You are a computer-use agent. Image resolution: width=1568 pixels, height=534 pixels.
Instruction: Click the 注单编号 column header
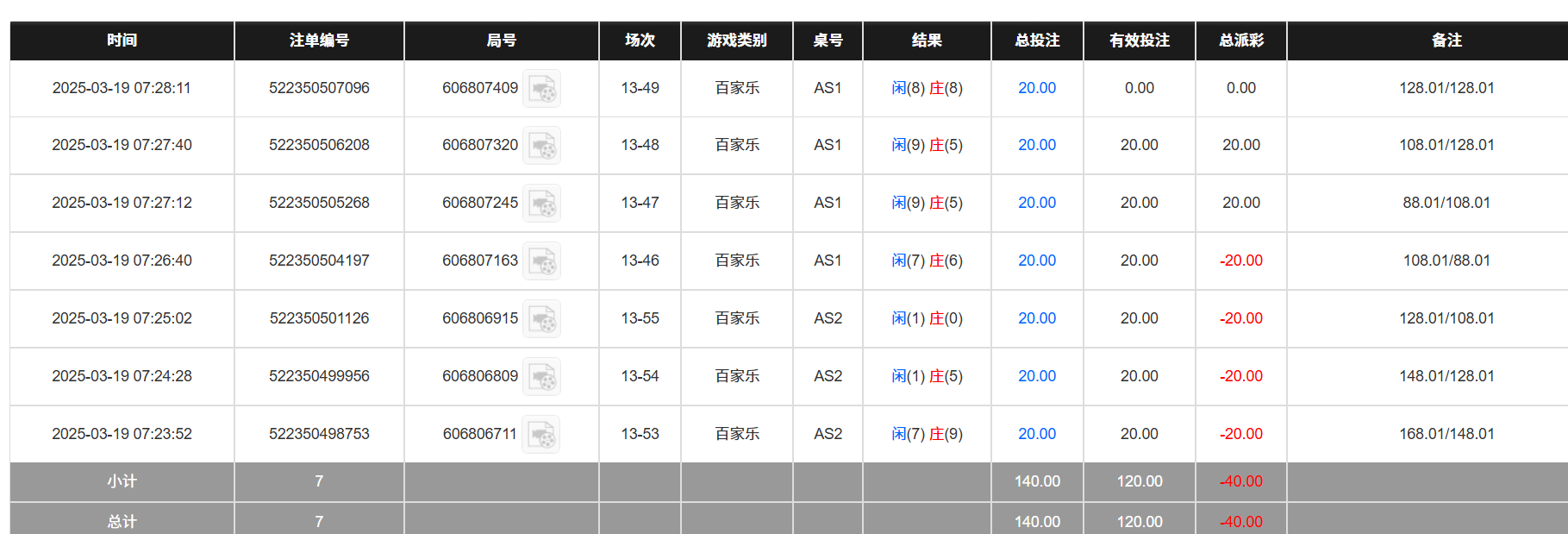(319, 41)
